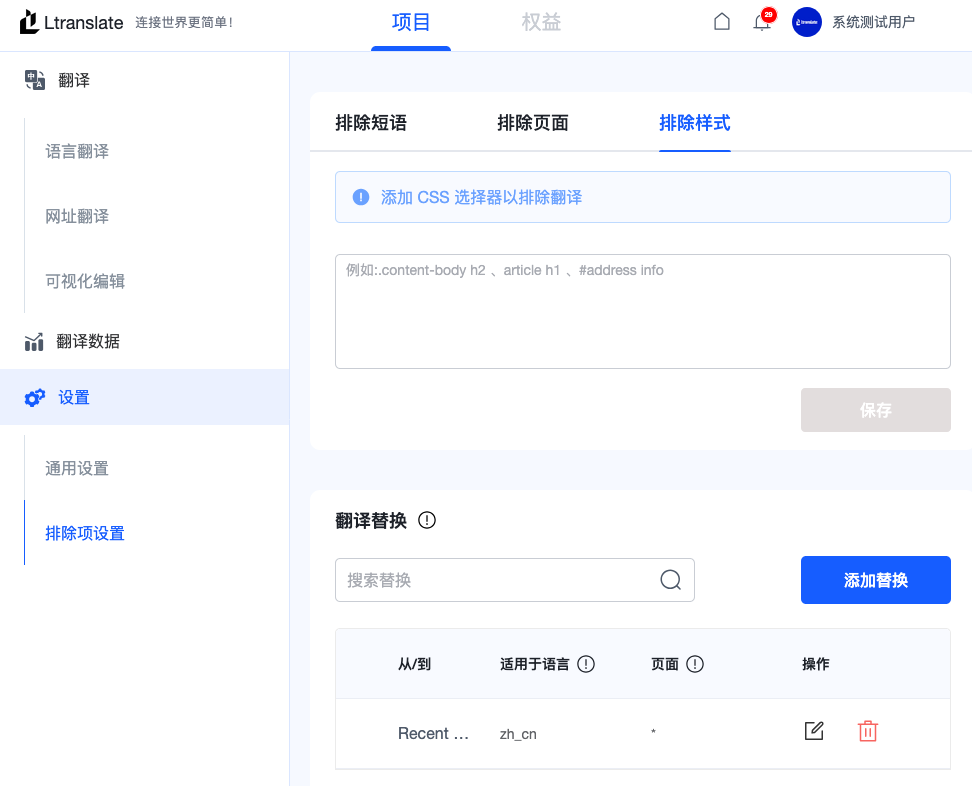The image size is (972, 786).
Task: Click the home icon in header
Action: [x=722, y=22]
